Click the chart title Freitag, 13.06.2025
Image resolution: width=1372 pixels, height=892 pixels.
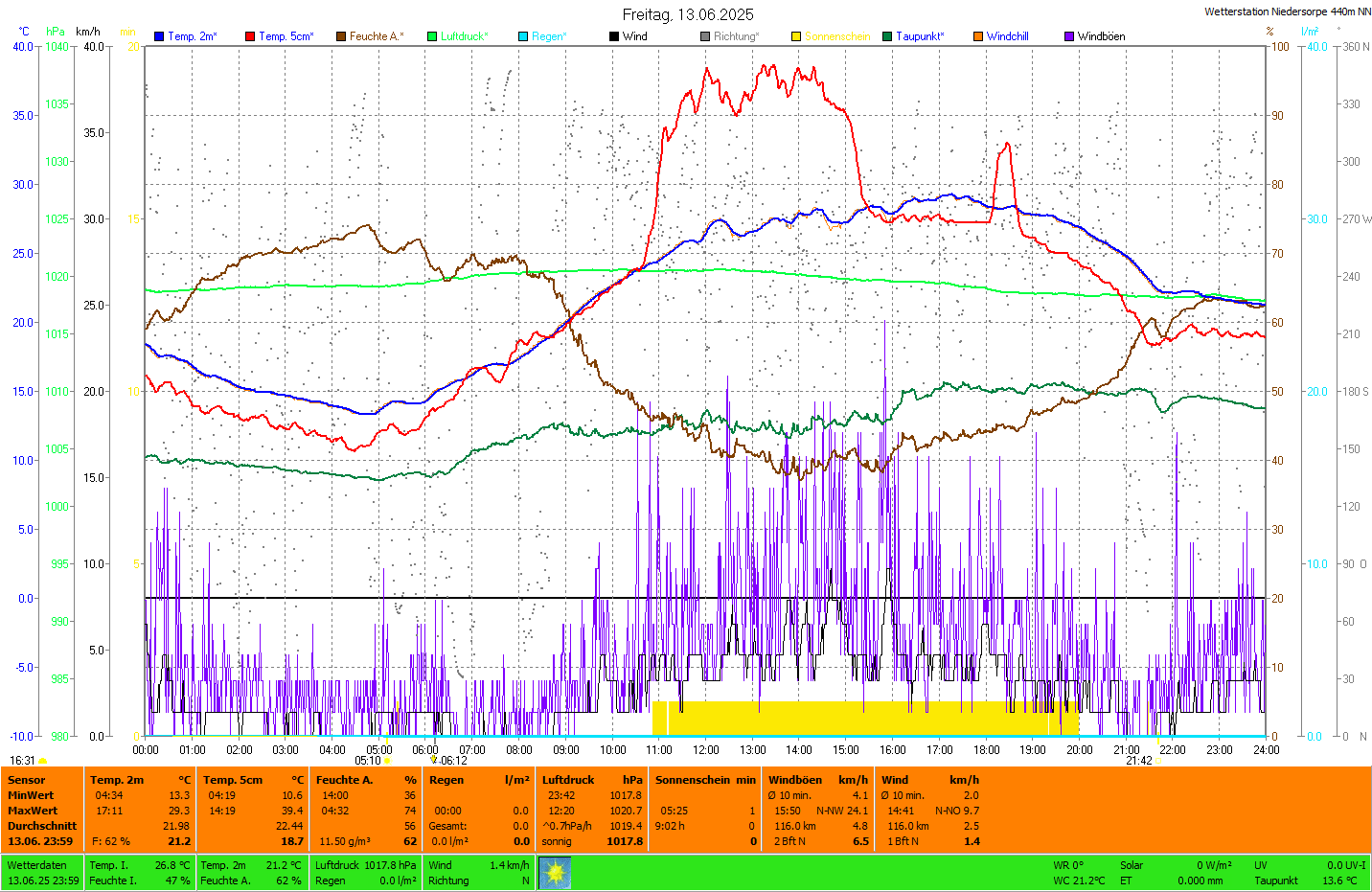(688, 14)
